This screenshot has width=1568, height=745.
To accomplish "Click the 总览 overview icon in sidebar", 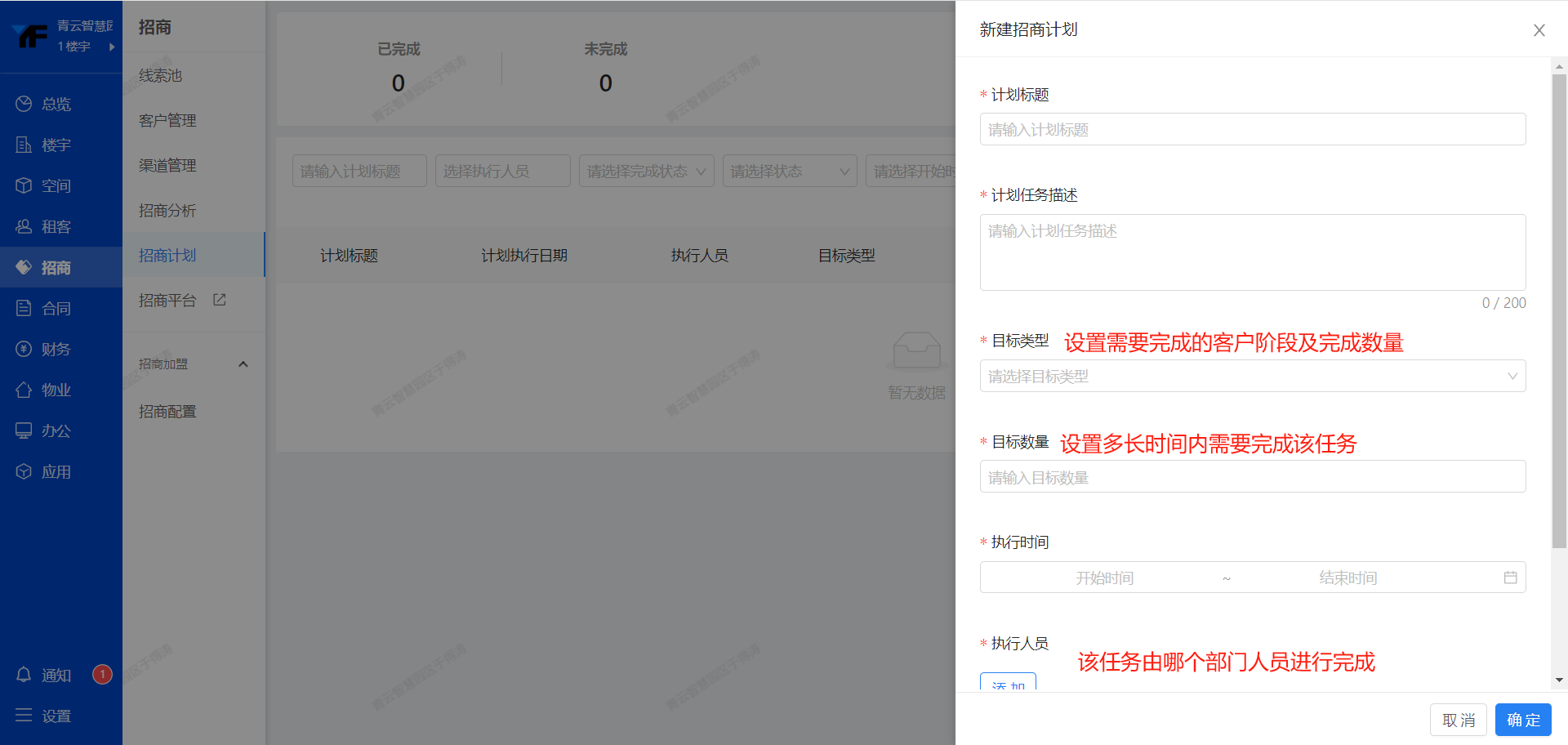I will point(24,104).
